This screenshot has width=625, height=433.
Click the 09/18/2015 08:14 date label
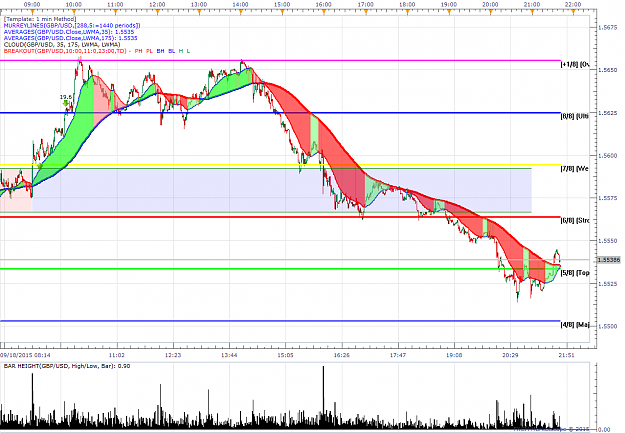pos(25,355)
